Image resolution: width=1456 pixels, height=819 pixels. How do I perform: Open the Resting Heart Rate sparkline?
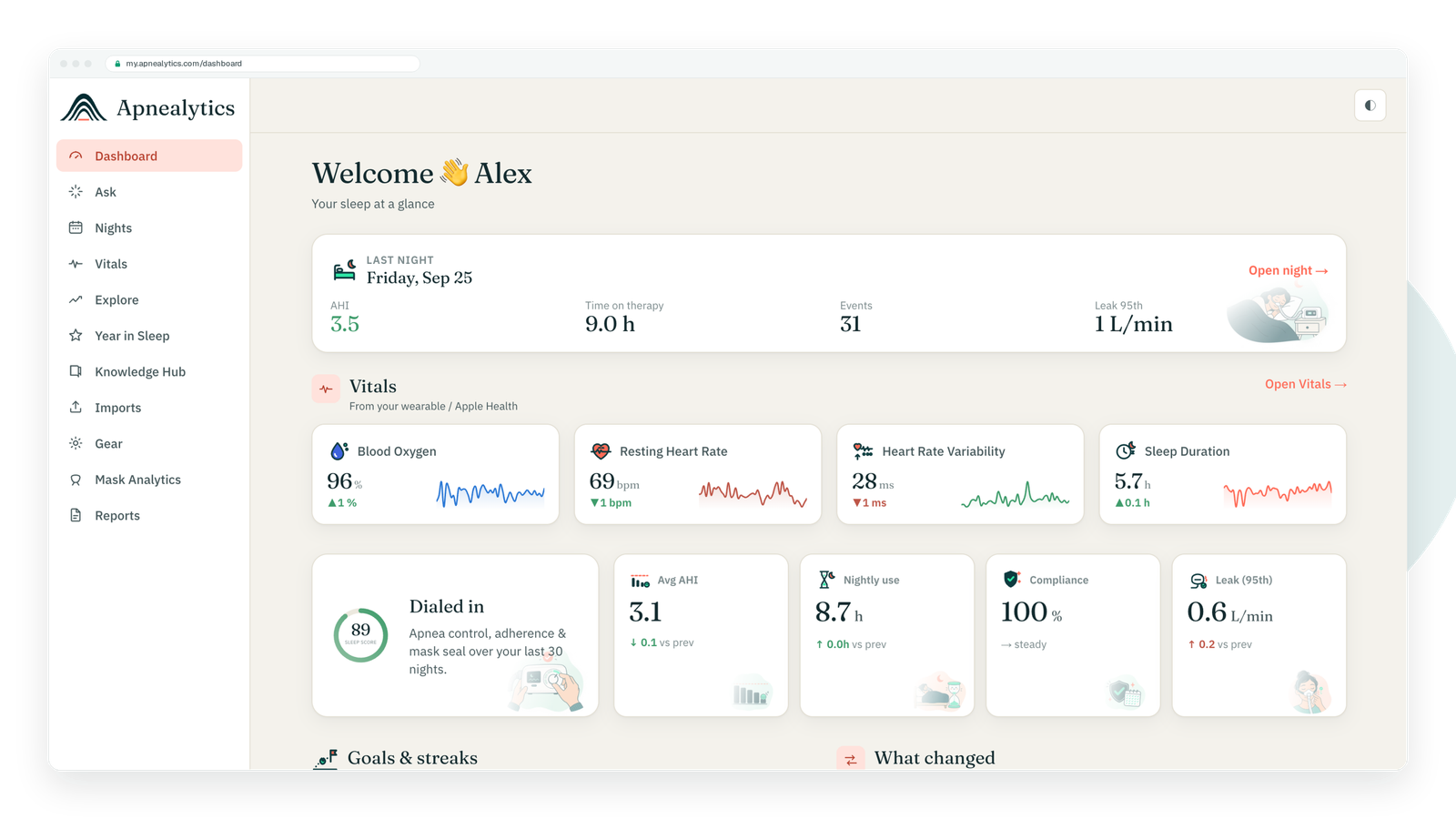coord(753,493)
